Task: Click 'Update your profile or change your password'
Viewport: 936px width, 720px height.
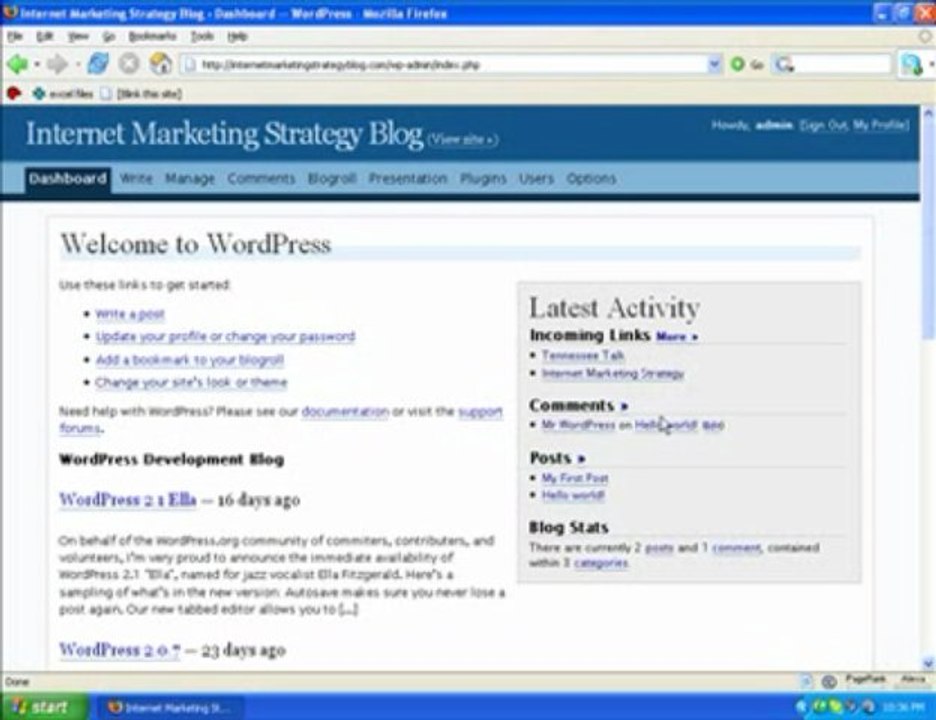Action: point(225,336)
